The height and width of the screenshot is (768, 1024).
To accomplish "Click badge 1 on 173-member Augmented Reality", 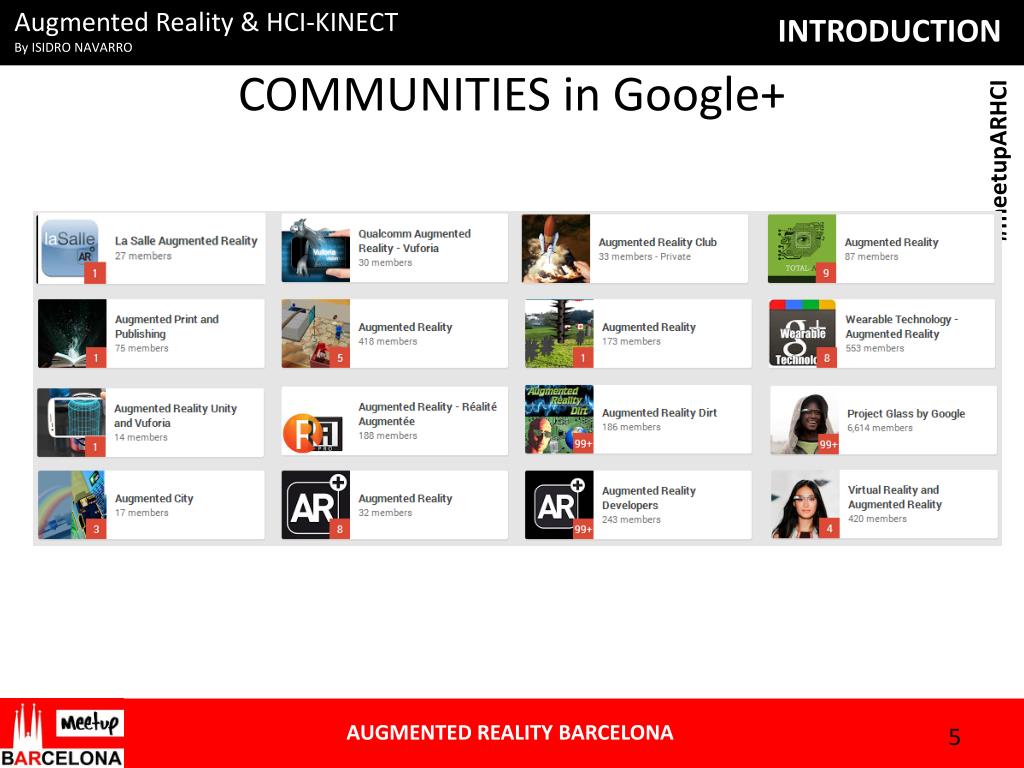I will point(583,357).
